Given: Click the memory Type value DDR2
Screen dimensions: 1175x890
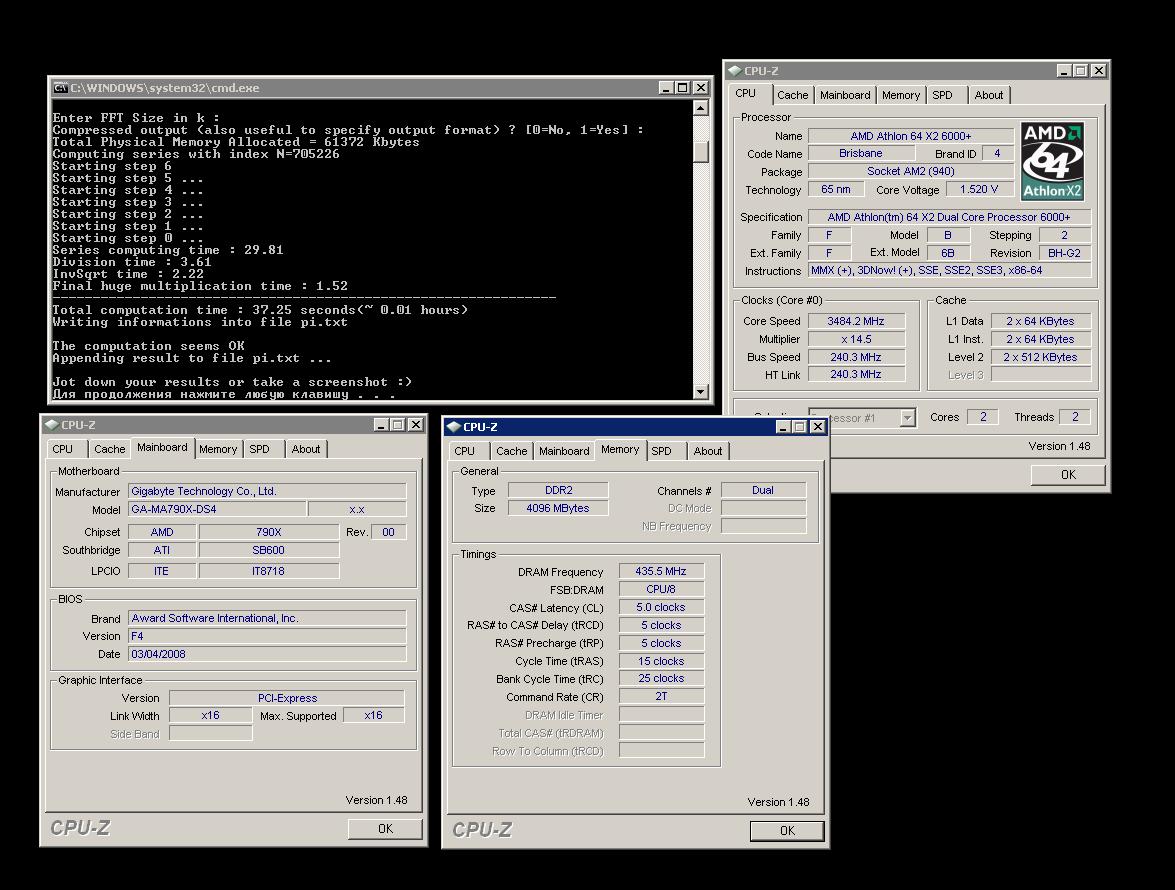Looking at the screenshot, I should pos(558,490).
